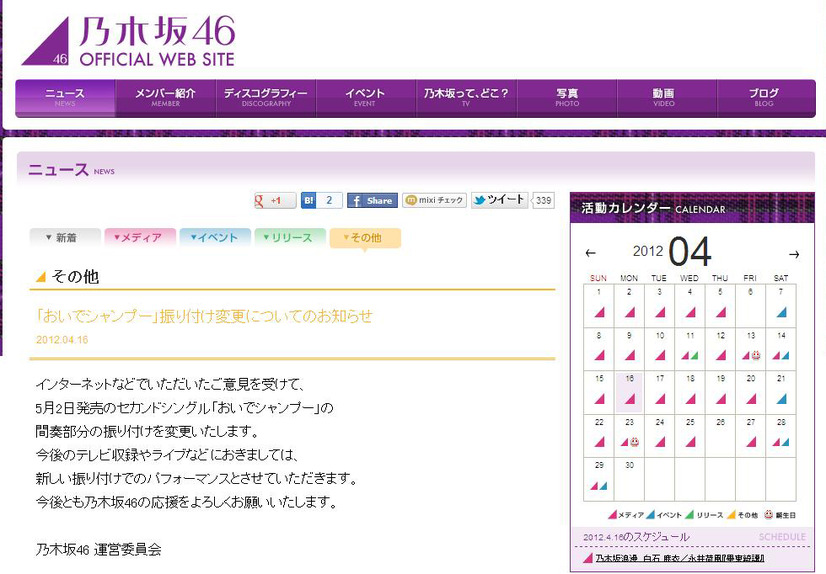Open the ブログ BLOG navigation tab
Viewport: 826px width, 574px height.
click(766, 98)
